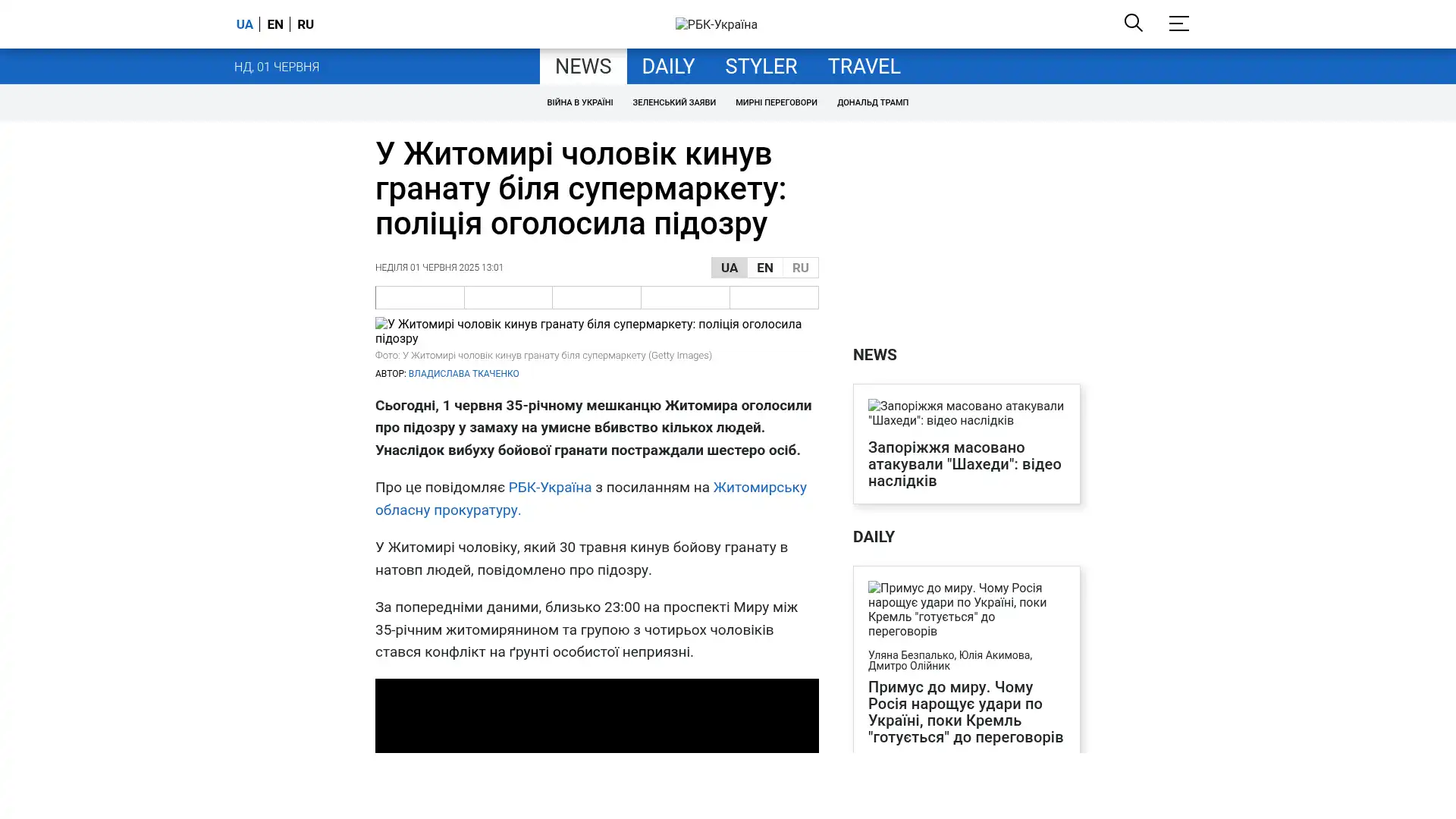Open the site search icon
The width and height of the screenshot is (1456, 819).
tap(1133, 24)
